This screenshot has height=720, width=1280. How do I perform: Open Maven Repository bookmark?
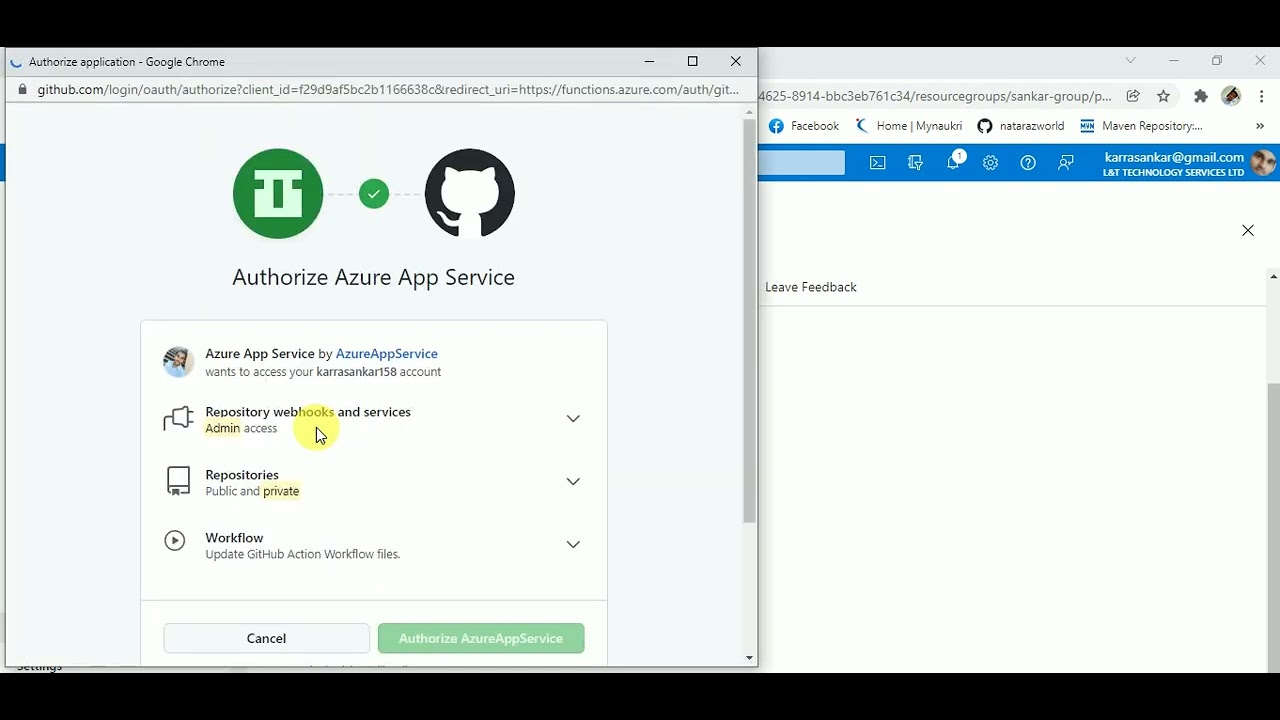pos(1141,126)
